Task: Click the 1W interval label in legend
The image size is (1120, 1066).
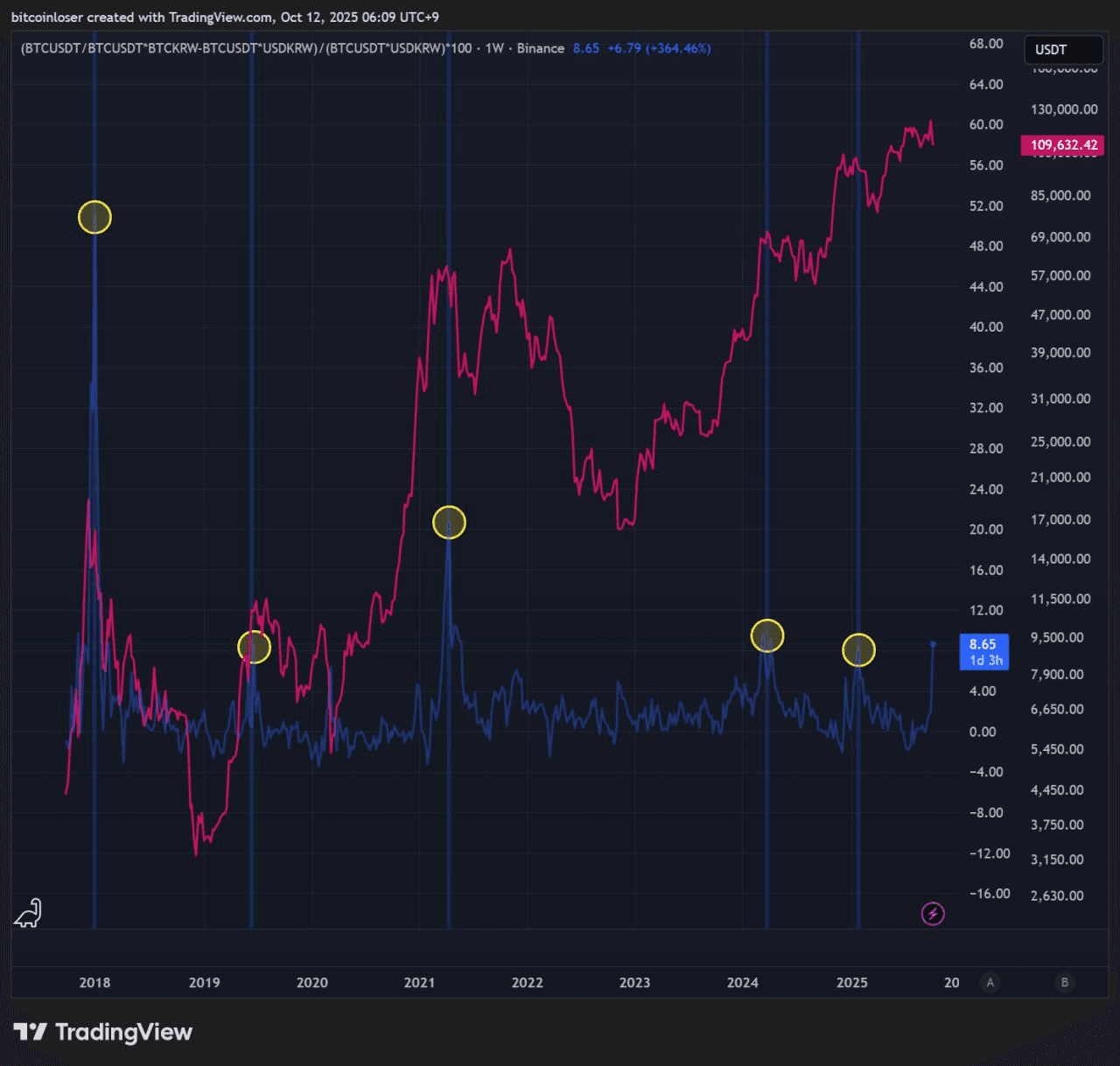Action: click(x=494, y=48)
